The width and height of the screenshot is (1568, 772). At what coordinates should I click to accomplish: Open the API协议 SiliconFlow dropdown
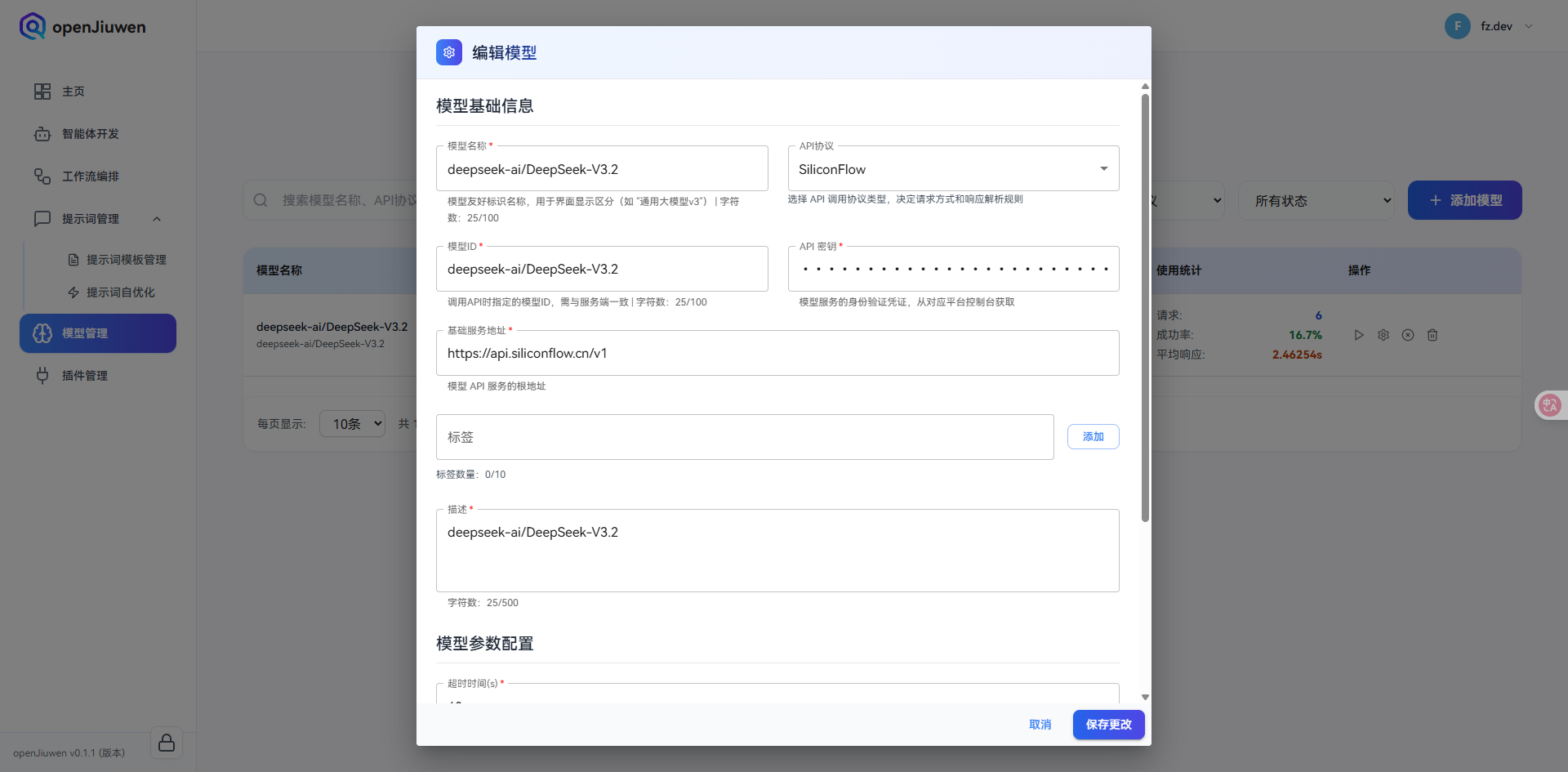pos(953,169)
